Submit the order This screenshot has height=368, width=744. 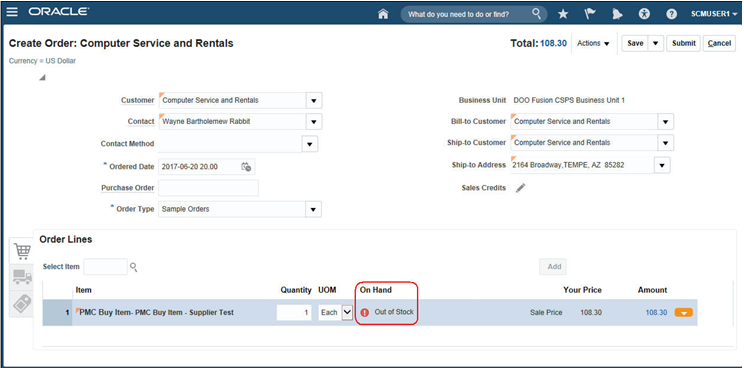click(x=683, y=43)
